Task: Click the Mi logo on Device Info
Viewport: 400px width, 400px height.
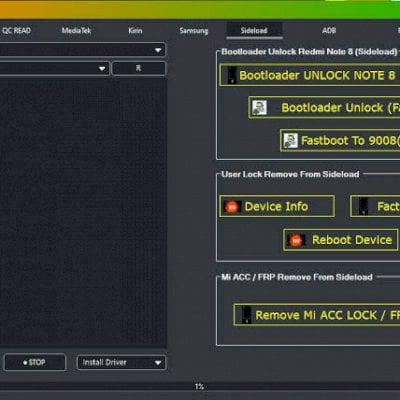Action: 232,207
